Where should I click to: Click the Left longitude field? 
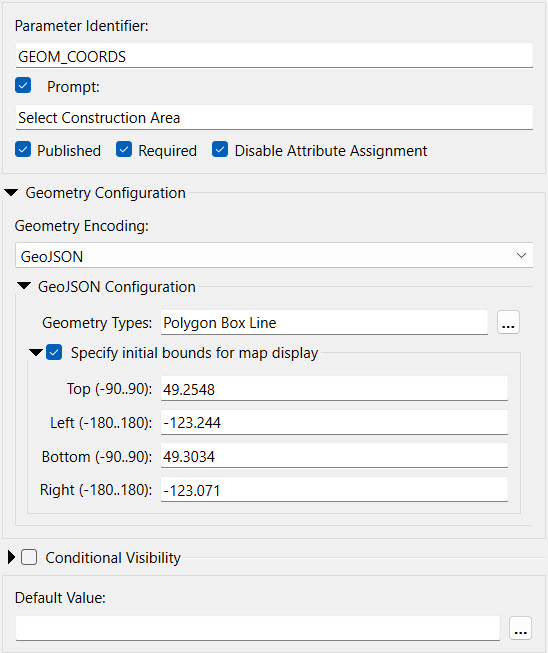[x=334, y=423]
